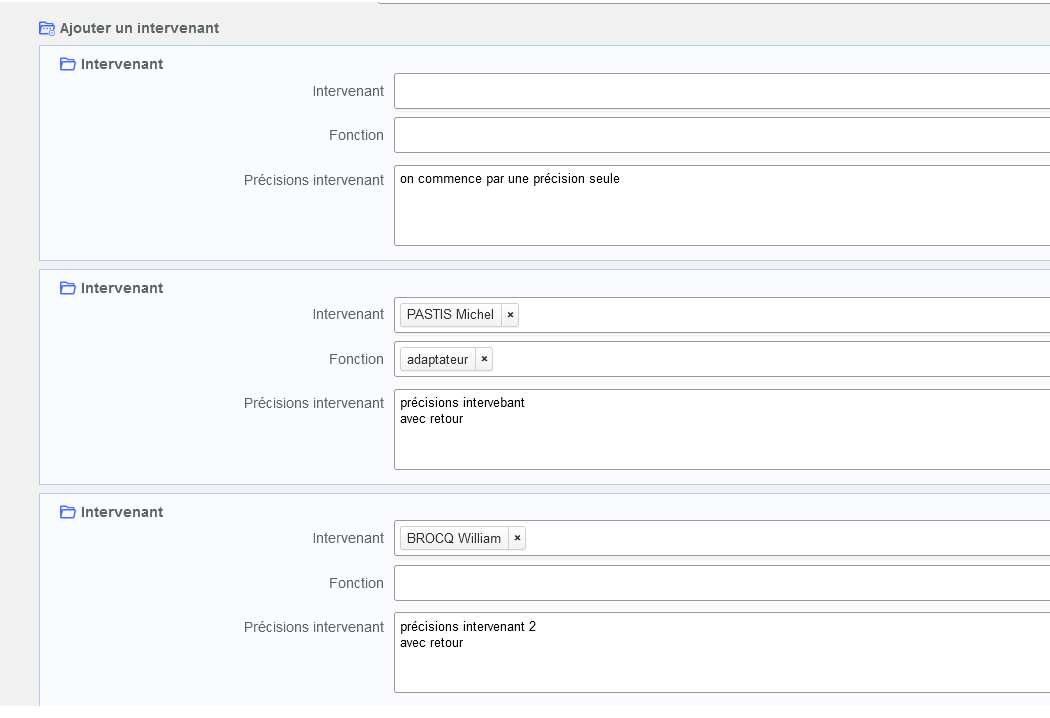Image resolution: width=1050 pixels, height=718 pixels.
Task: Open the empty Fonction field in first section
Action: (x=720, y=135)
